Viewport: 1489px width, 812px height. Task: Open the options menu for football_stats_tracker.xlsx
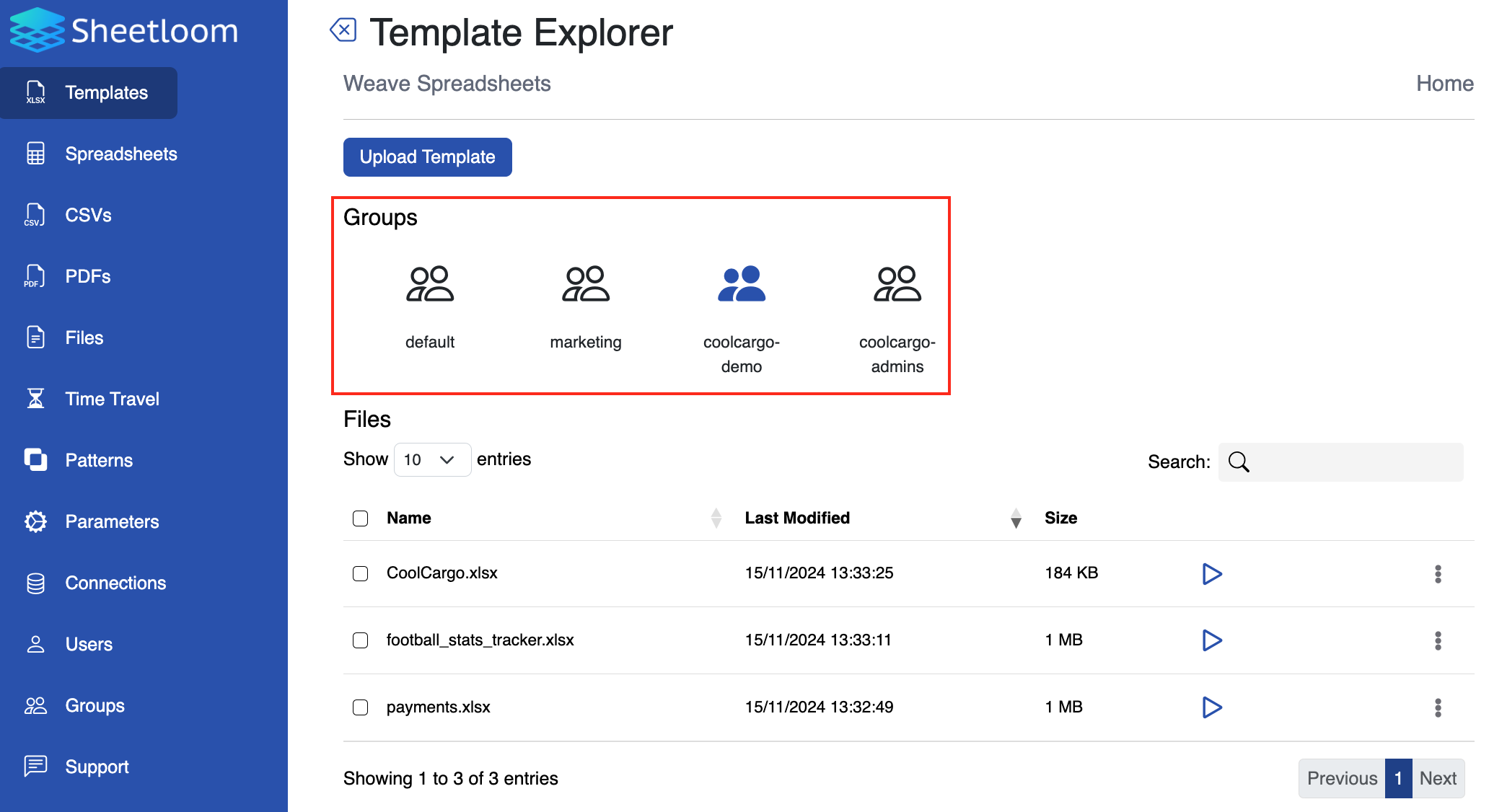1438,641
